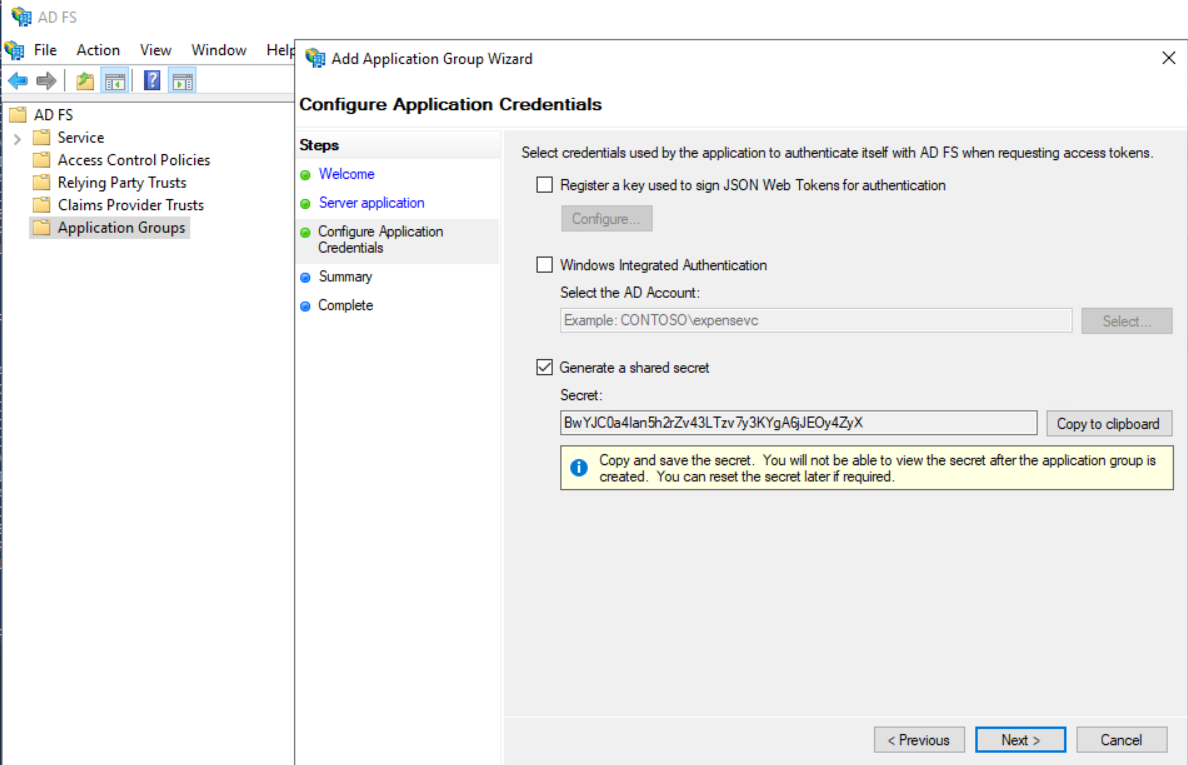Expand the Service tree node
Image resolution: width=1188 pixels, height=765 pixels.
pos(16,137)
